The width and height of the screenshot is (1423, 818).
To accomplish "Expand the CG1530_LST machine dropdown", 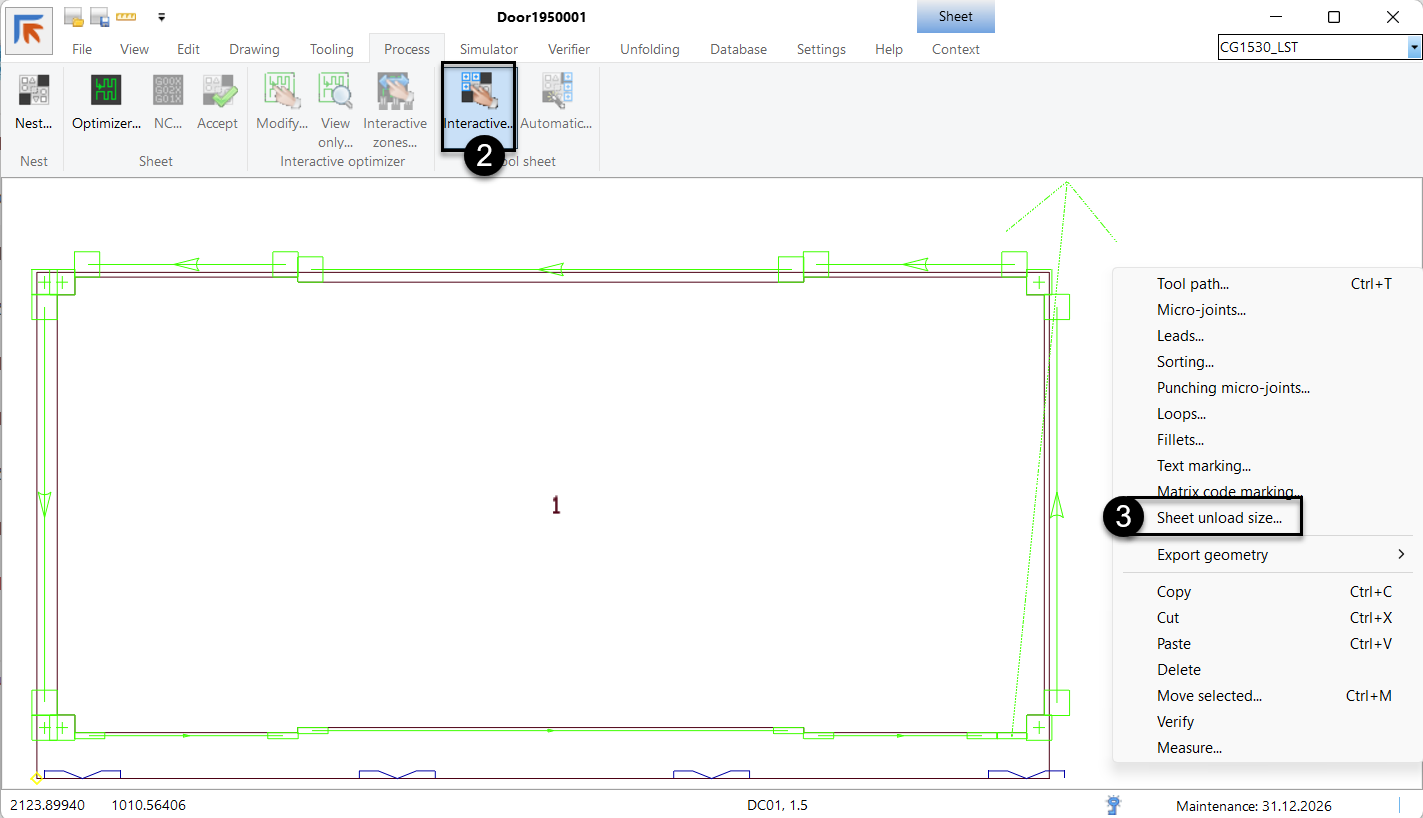I will point(1414,47).
